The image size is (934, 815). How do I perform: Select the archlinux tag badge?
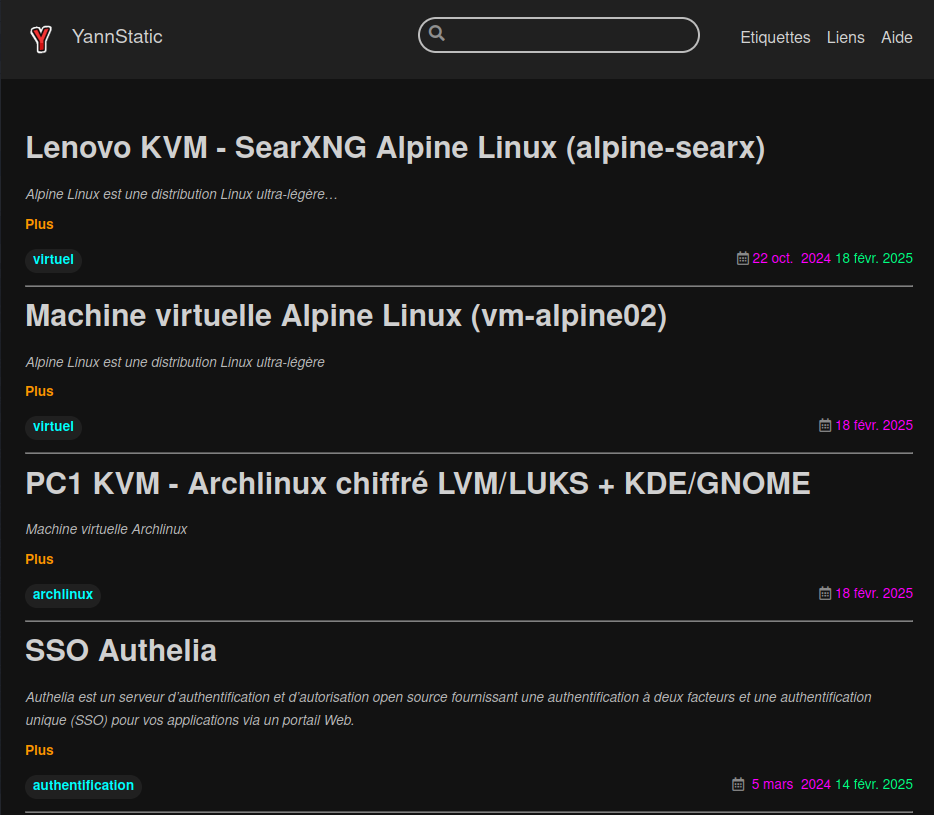click(x=63, y=594)
